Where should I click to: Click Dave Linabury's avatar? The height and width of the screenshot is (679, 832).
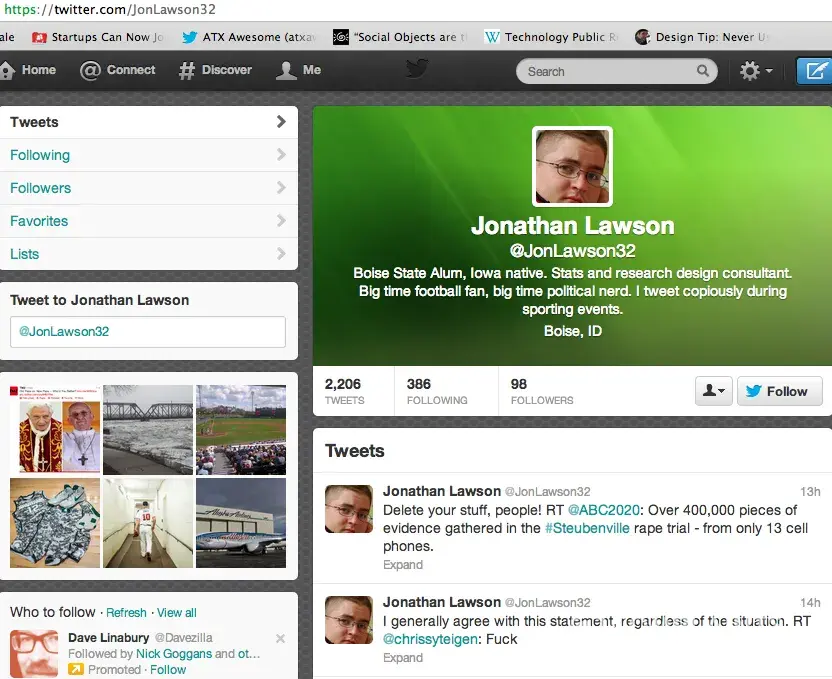click(x=34, y=654)
